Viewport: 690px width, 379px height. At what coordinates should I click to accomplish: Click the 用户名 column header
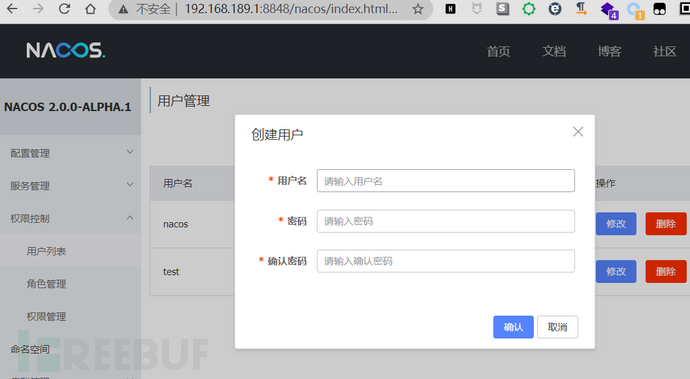tap(177, 183)
